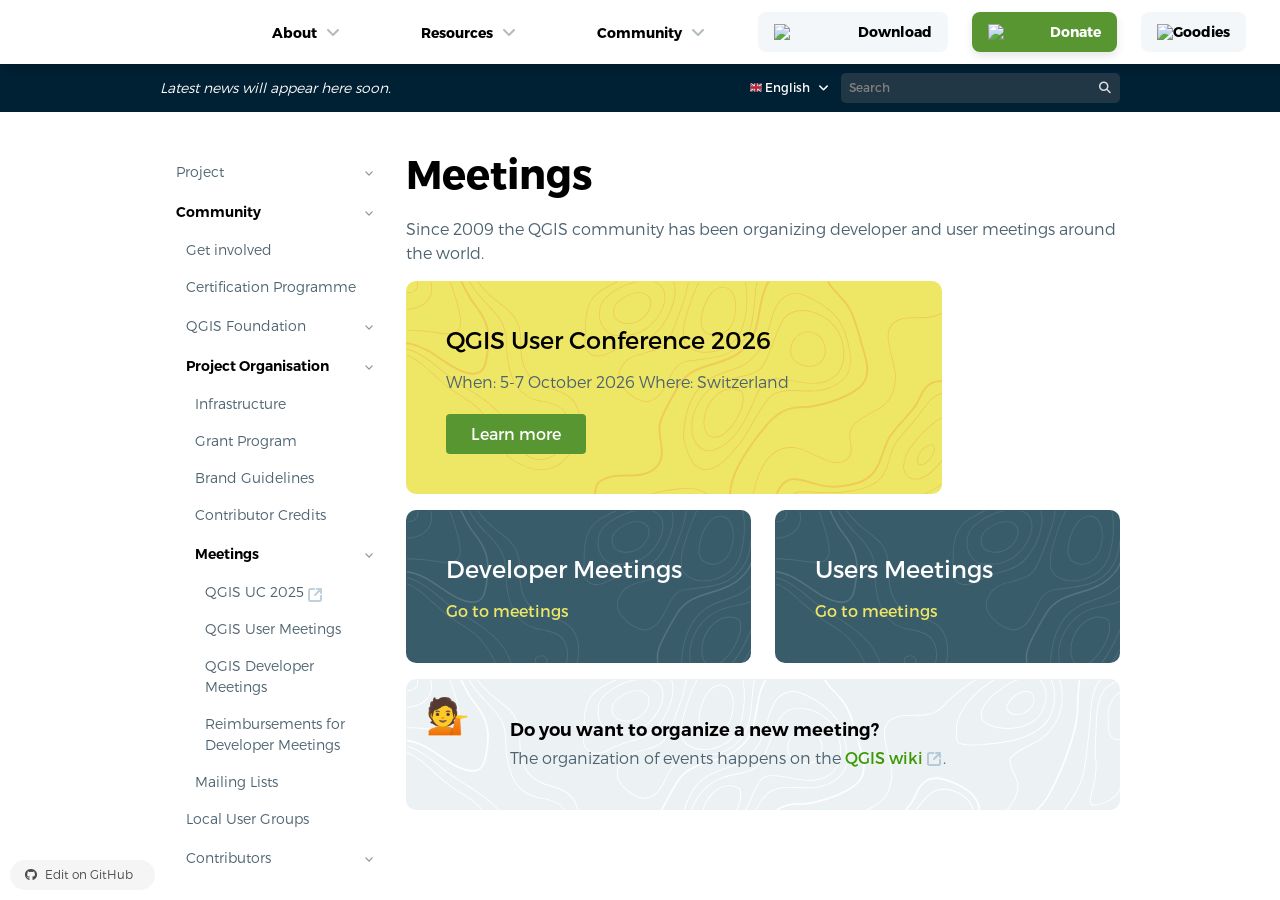Expand the Project sidebar section chevron
Screen dimensions: 1280x900
369,173
